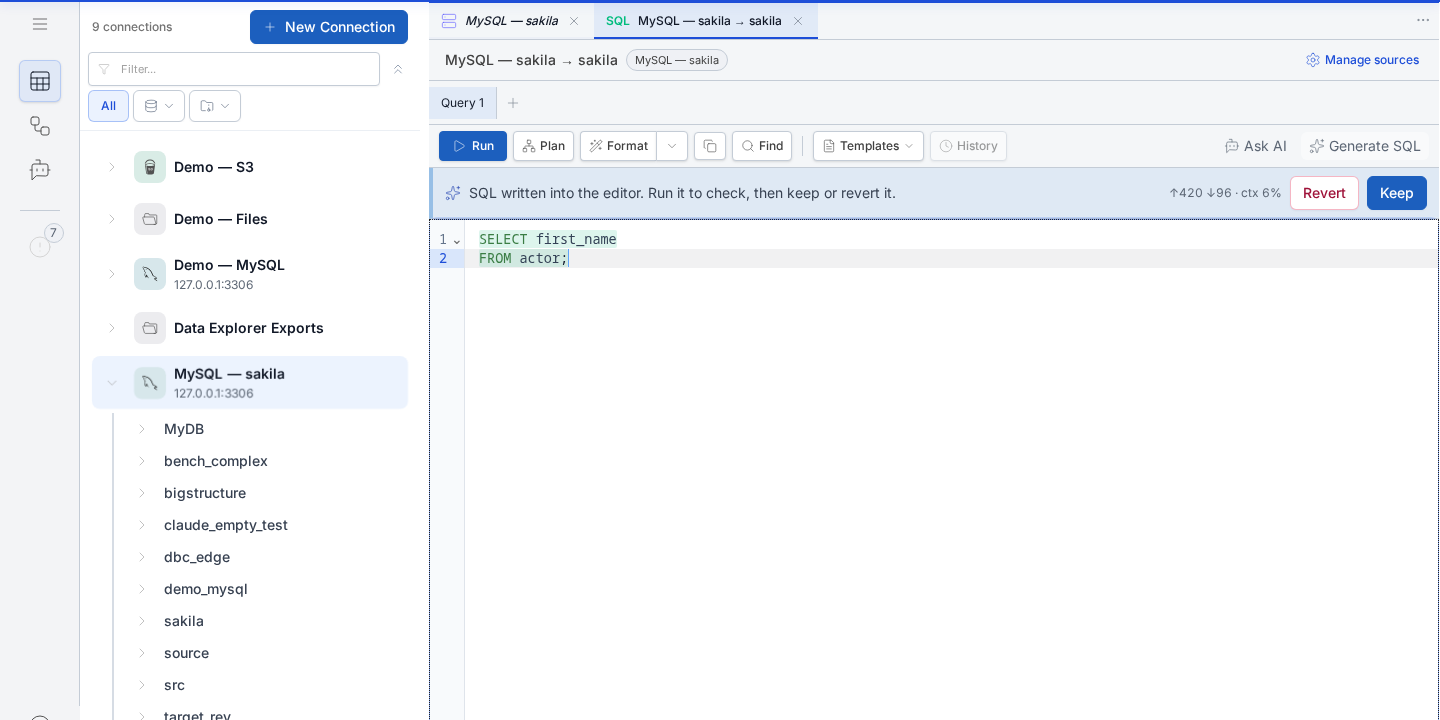Expand the bench_complex schema
Image resolution: width=1440 pixels, height=720 pixels.
click(x=141, y=461)
